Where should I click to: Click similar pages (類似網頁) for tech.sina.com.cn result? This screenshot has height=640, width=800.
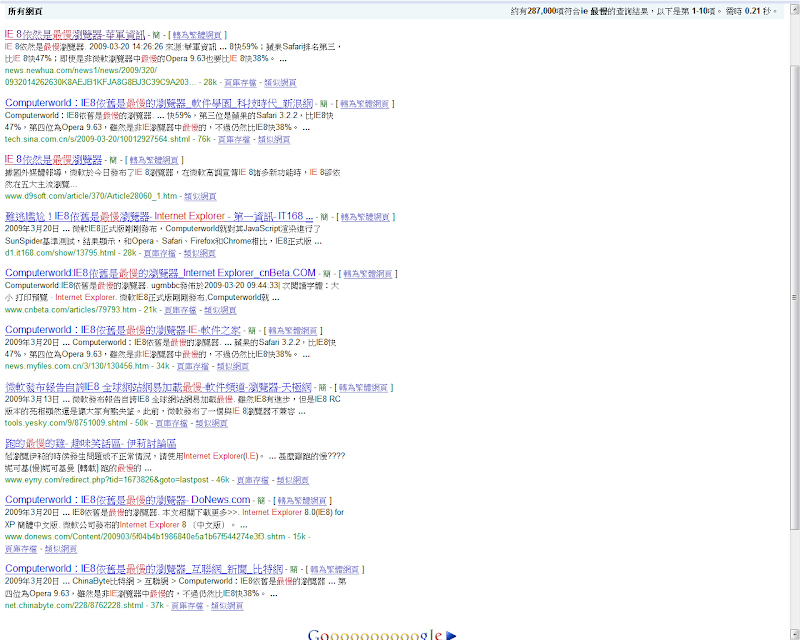pyautogui.click(x=274, y=139)
